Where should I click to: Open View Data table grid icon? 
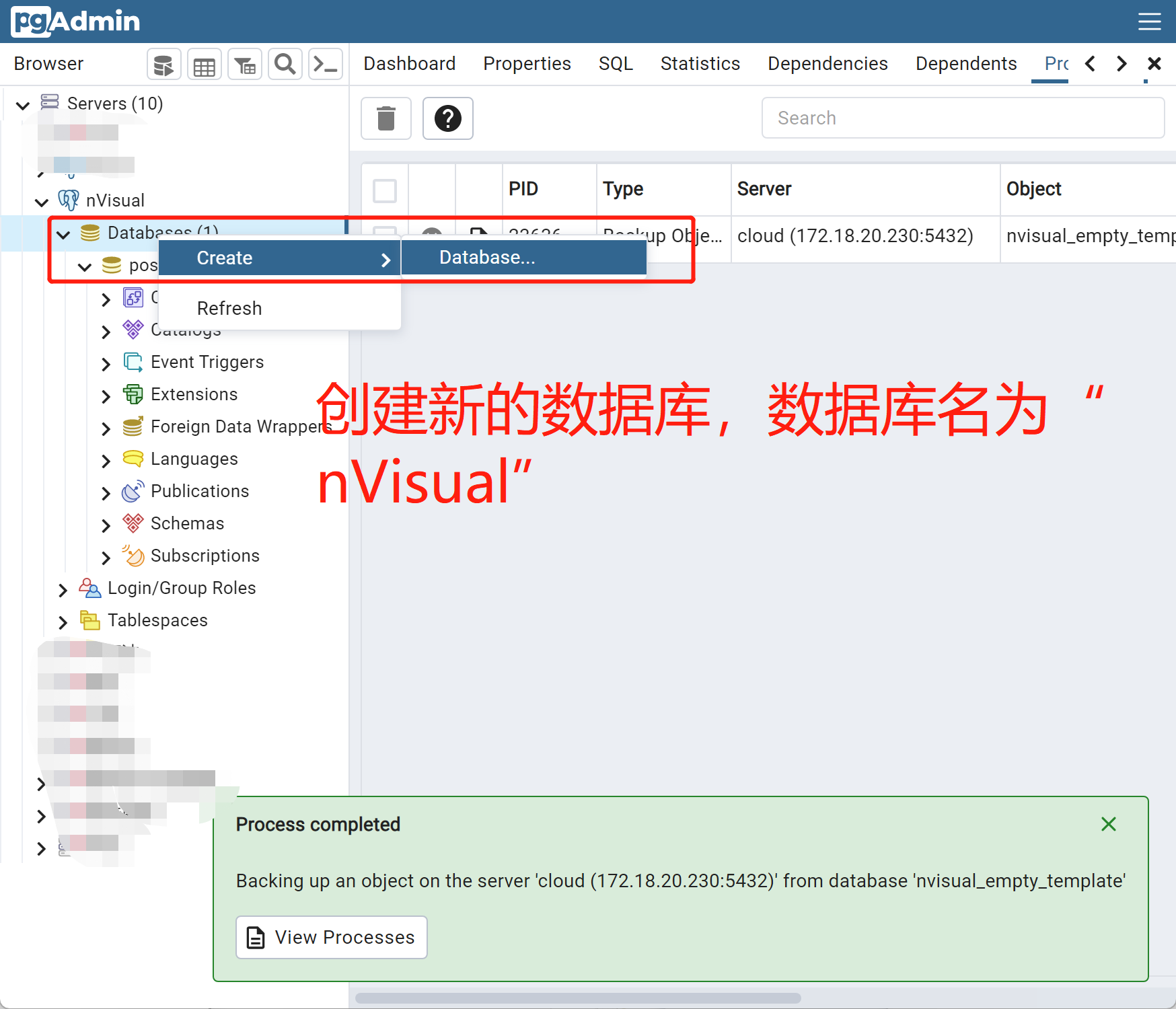pos(204,65)
